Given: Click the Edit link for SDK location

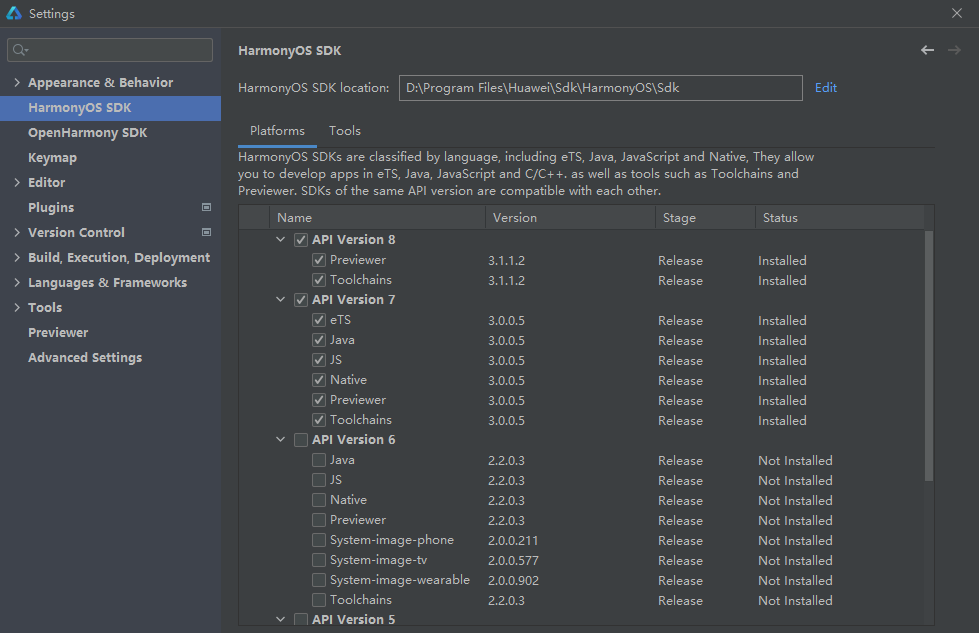Looking at the screenshot, I should [x=825, y=87].
